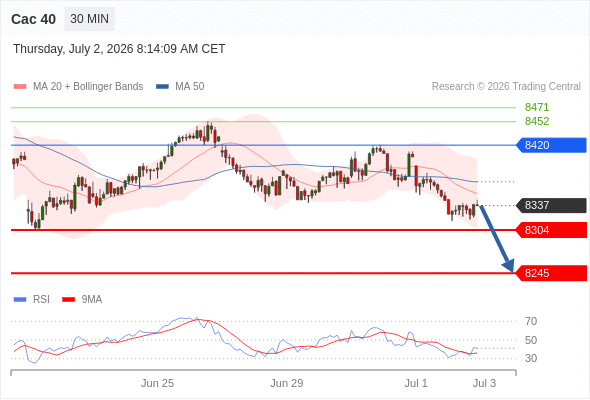Select the red 8304 support tag

coord(551,230)
